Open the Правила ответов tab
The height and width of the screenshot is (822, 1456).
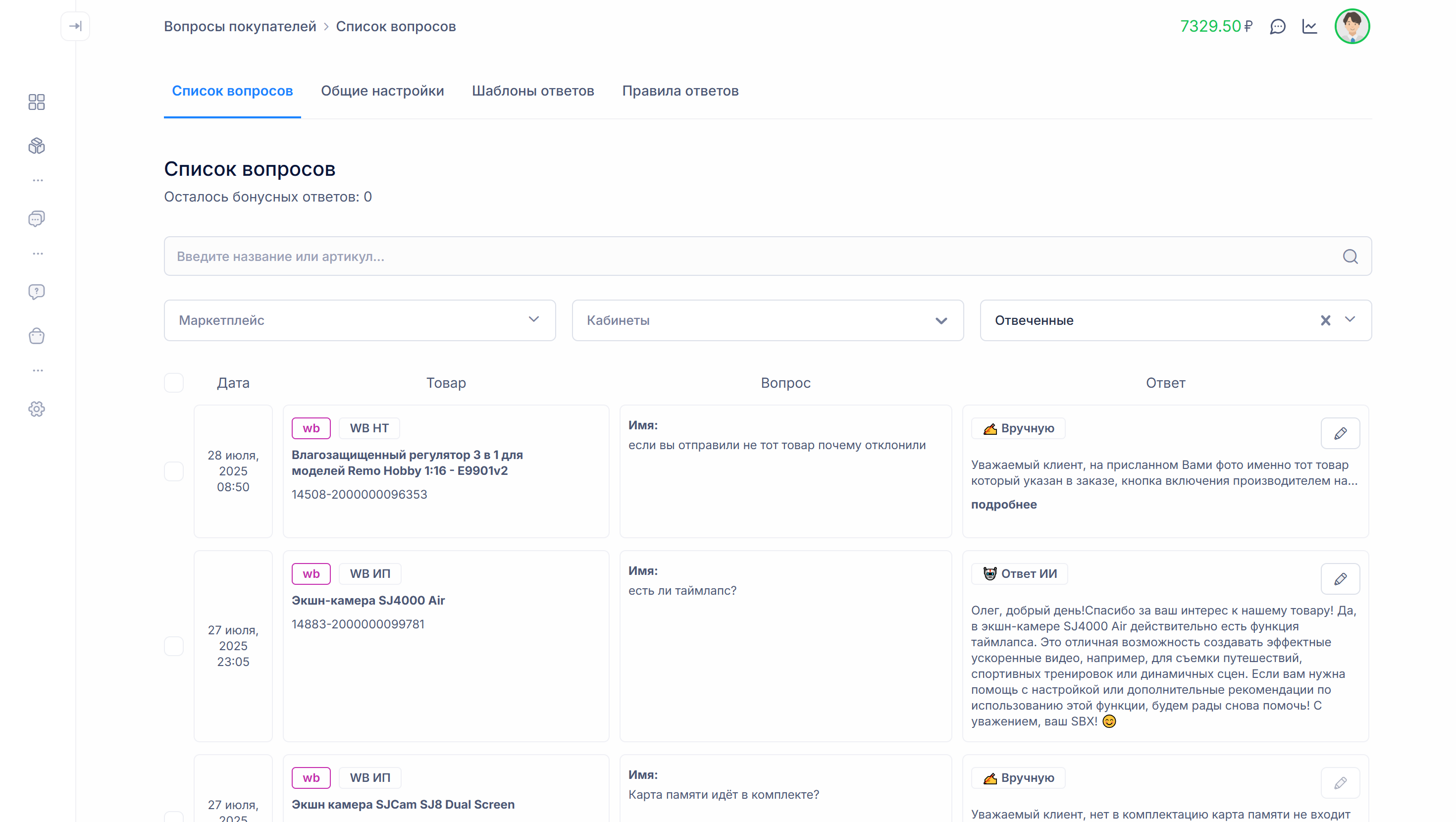tap(680, 91)
